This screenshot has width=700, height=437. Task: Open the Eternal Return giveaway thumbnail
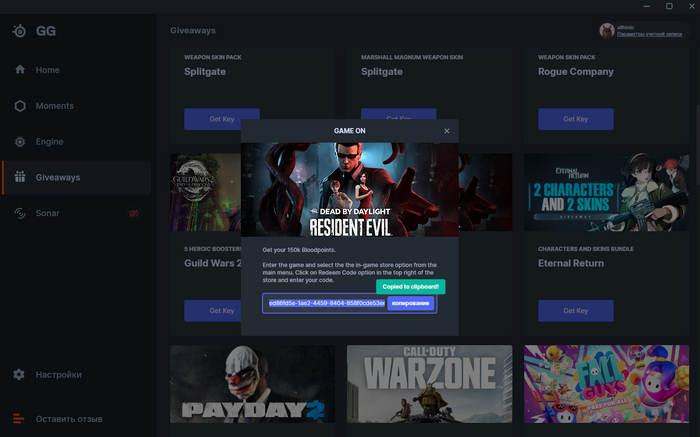pyautogui.click(x=606, y=192)
